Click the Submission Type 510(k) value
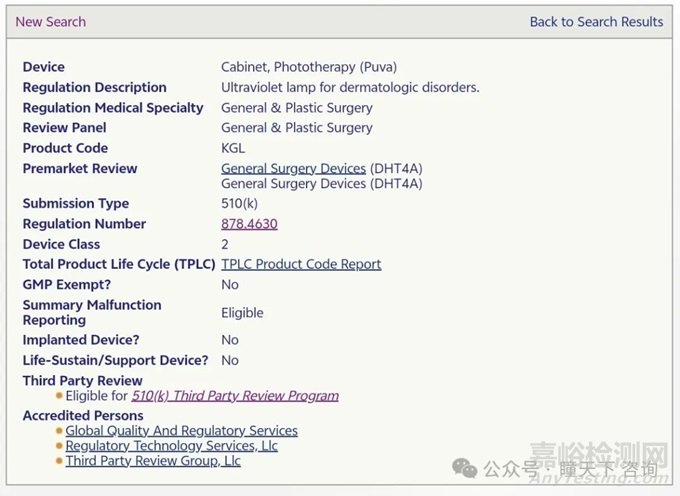The width and height of the screenshot is (680, 496). pyautogui.click(x=239, y=203)
